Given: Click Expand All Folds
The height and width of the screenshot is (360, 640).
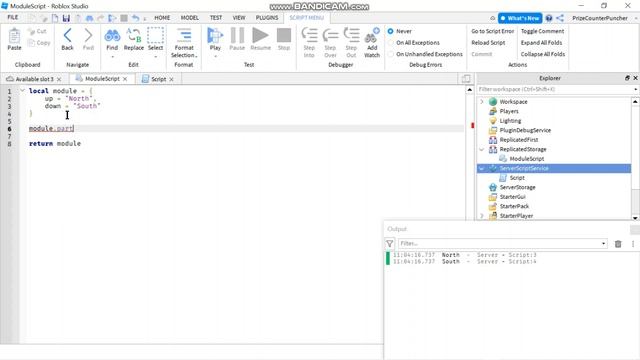Looking at the screenshot, I should point(541,42).
